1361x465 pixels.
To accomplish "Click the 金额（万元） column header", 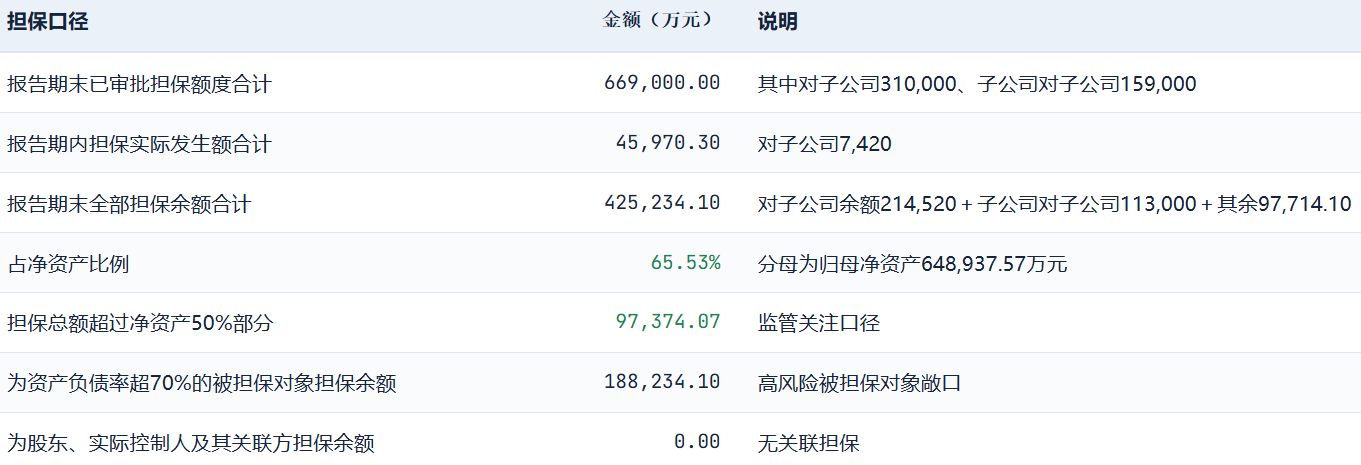I will (662, 21).
